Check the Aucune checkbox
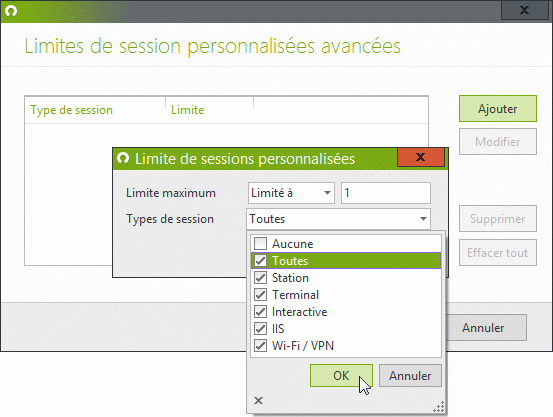The image size is (553, 417). pyautogui.click(x=261, y=243)
